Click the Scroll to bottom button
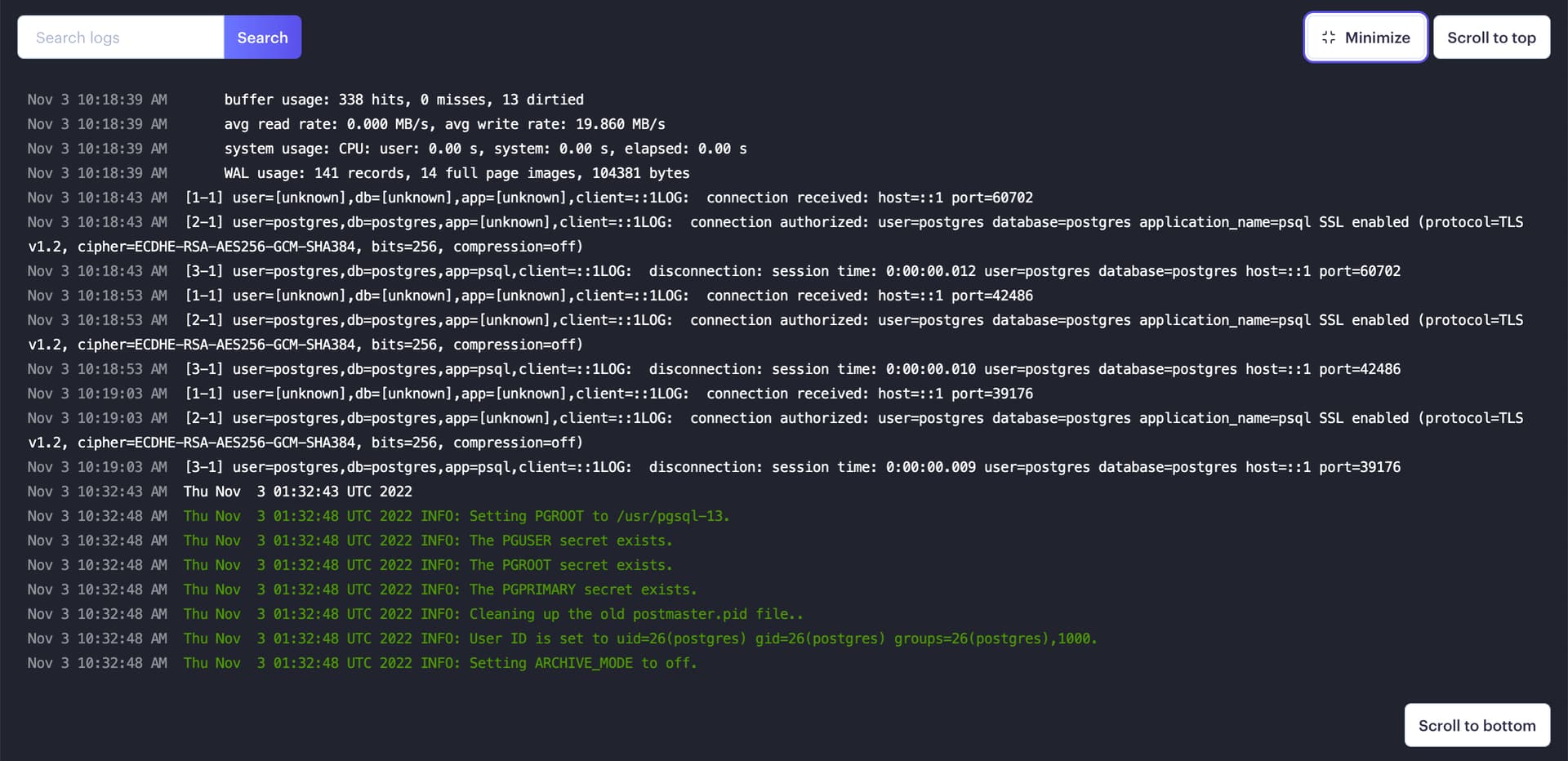Image resolution: width=1568 pixels, height=761 pixels. pos(1477,725)
